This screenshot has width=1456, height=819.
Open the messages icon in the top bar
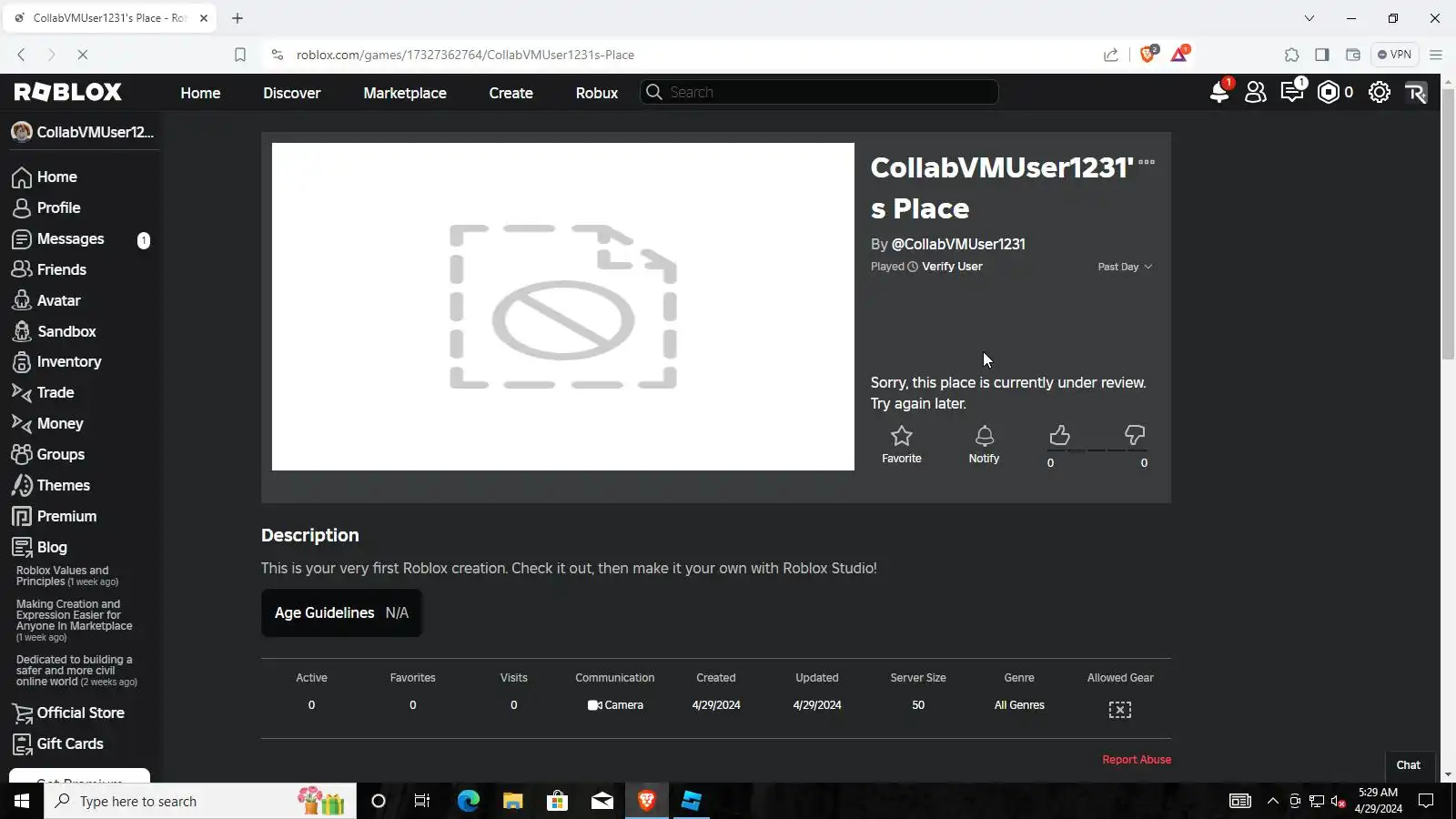tap(1292, 92)
